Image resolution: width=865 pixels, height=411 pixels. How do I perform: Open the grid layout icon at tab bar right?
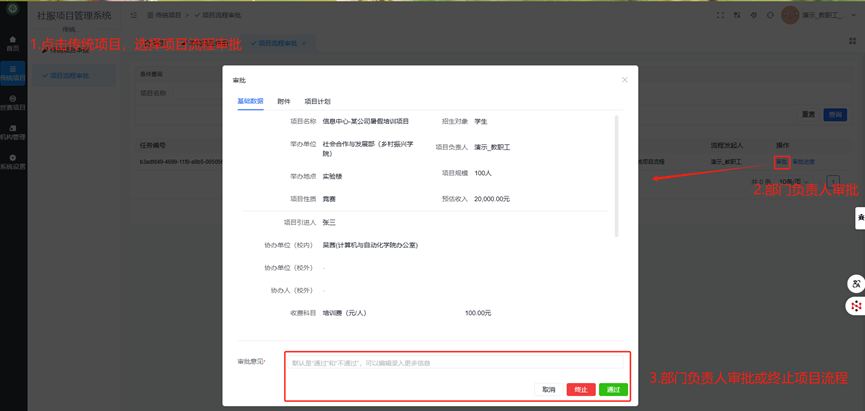851,42
